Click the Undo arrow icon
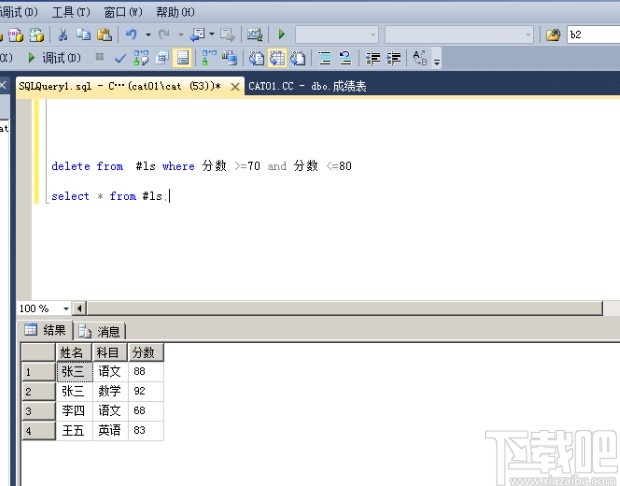This screenshot has width=620, height=486. click(x=131, y=35)
